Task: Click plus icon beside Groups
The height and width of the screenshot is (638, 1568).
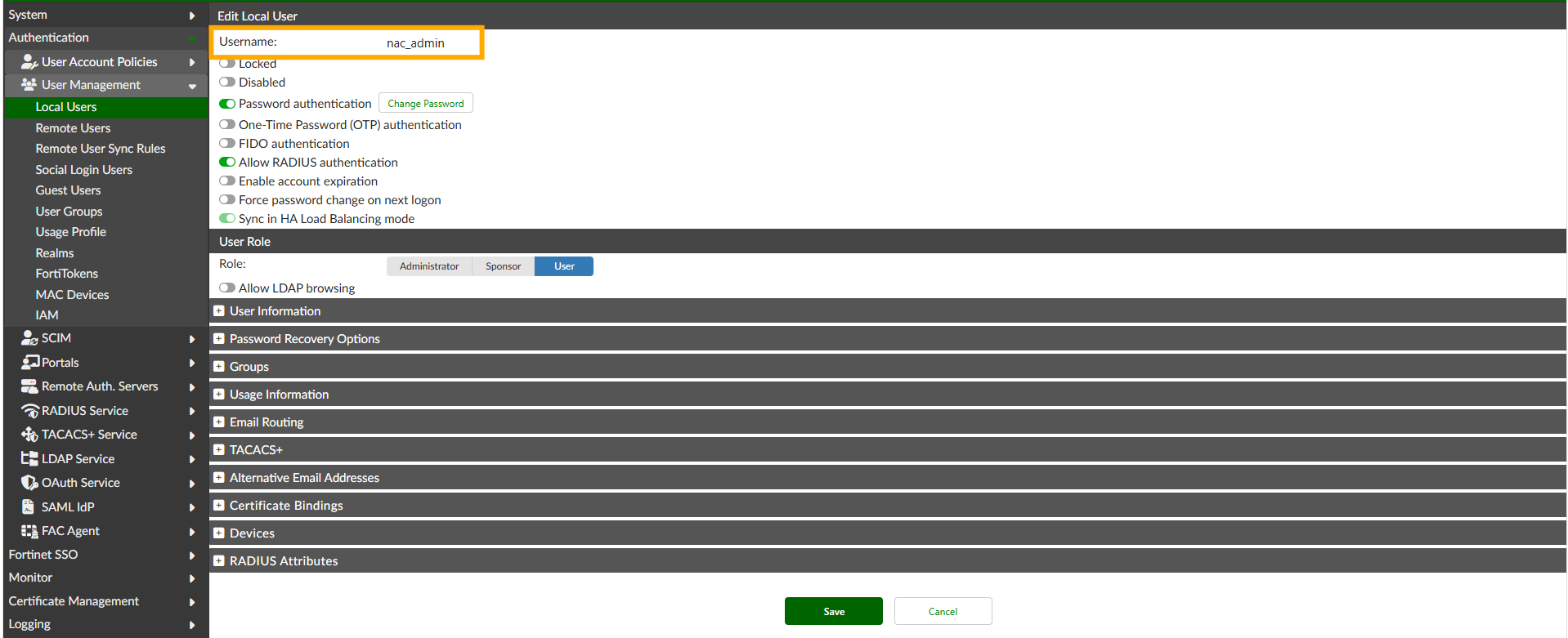Action: tap(219, 367)
